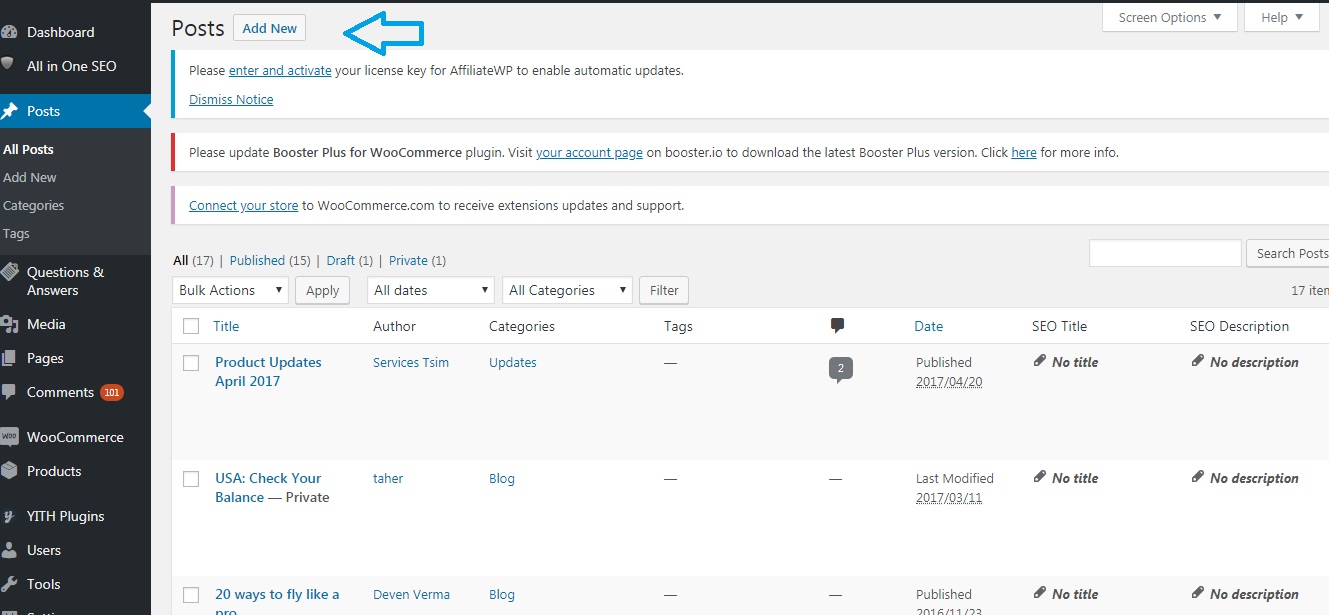The image size is (1329, 615).
Task: Click the Products box icon
Action: click(9, 471)
